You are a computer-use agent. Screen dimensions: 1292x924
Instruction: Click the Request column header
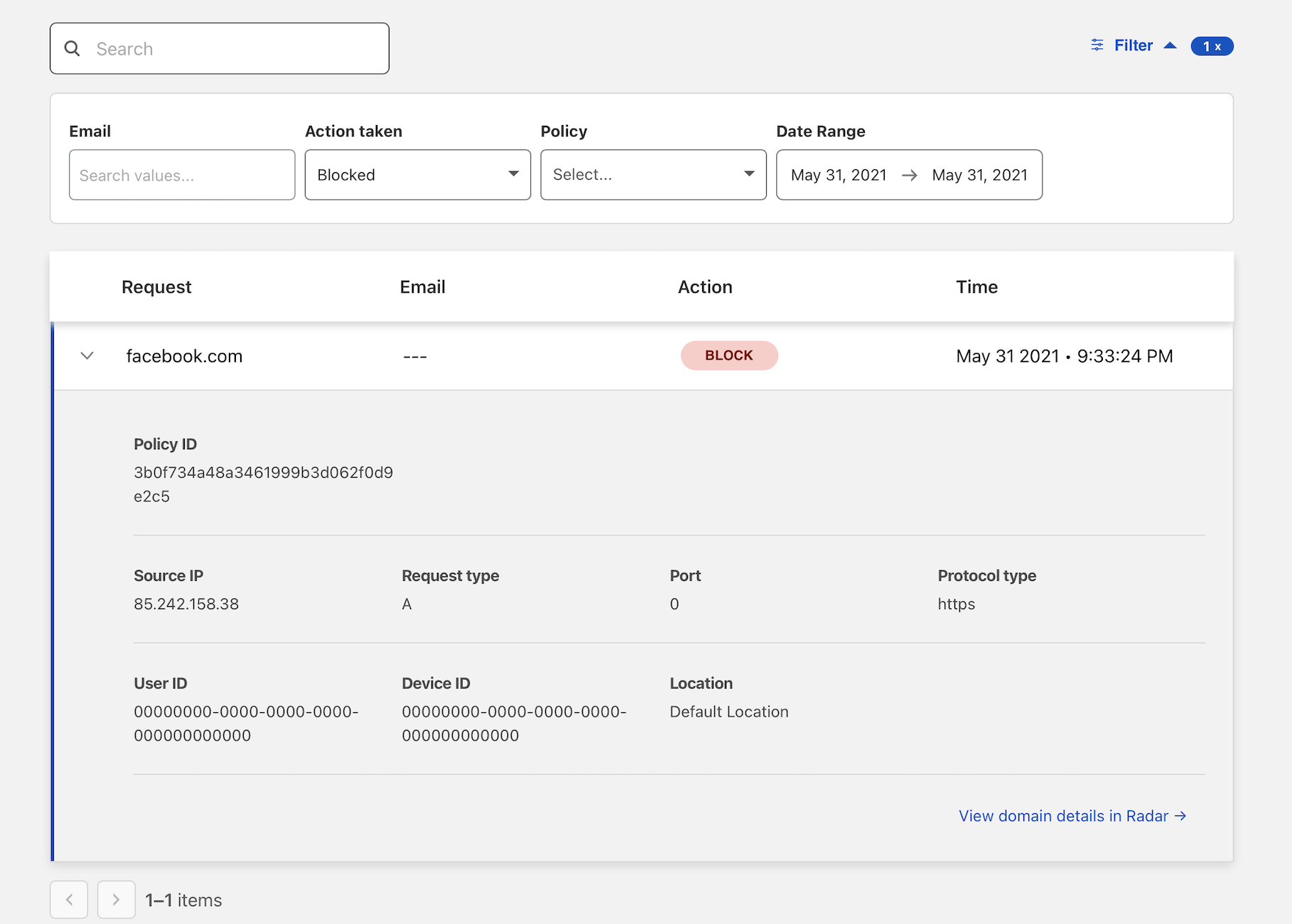[156, 287]
